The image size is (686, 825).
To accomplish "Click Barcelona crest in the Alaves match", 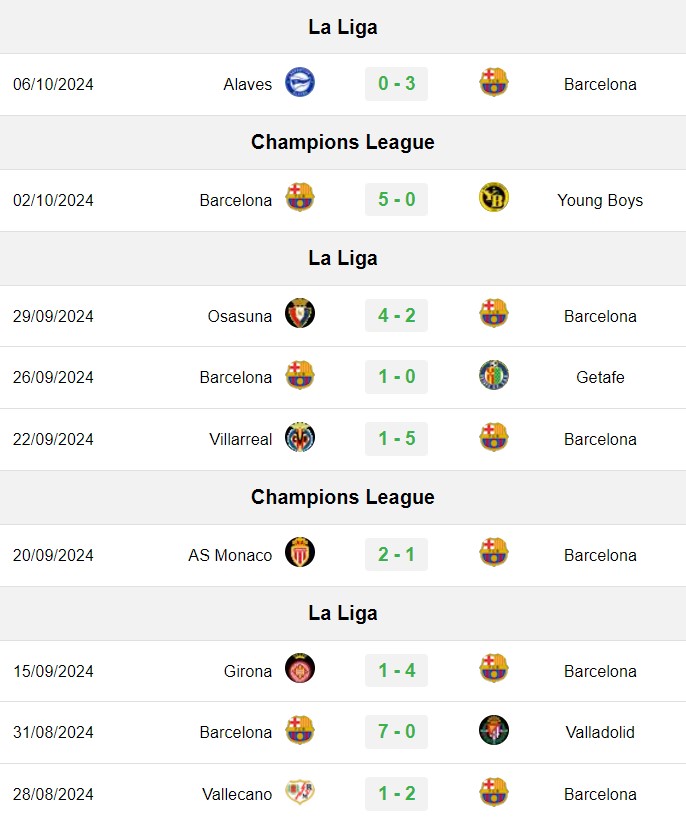I will (494, 83).
